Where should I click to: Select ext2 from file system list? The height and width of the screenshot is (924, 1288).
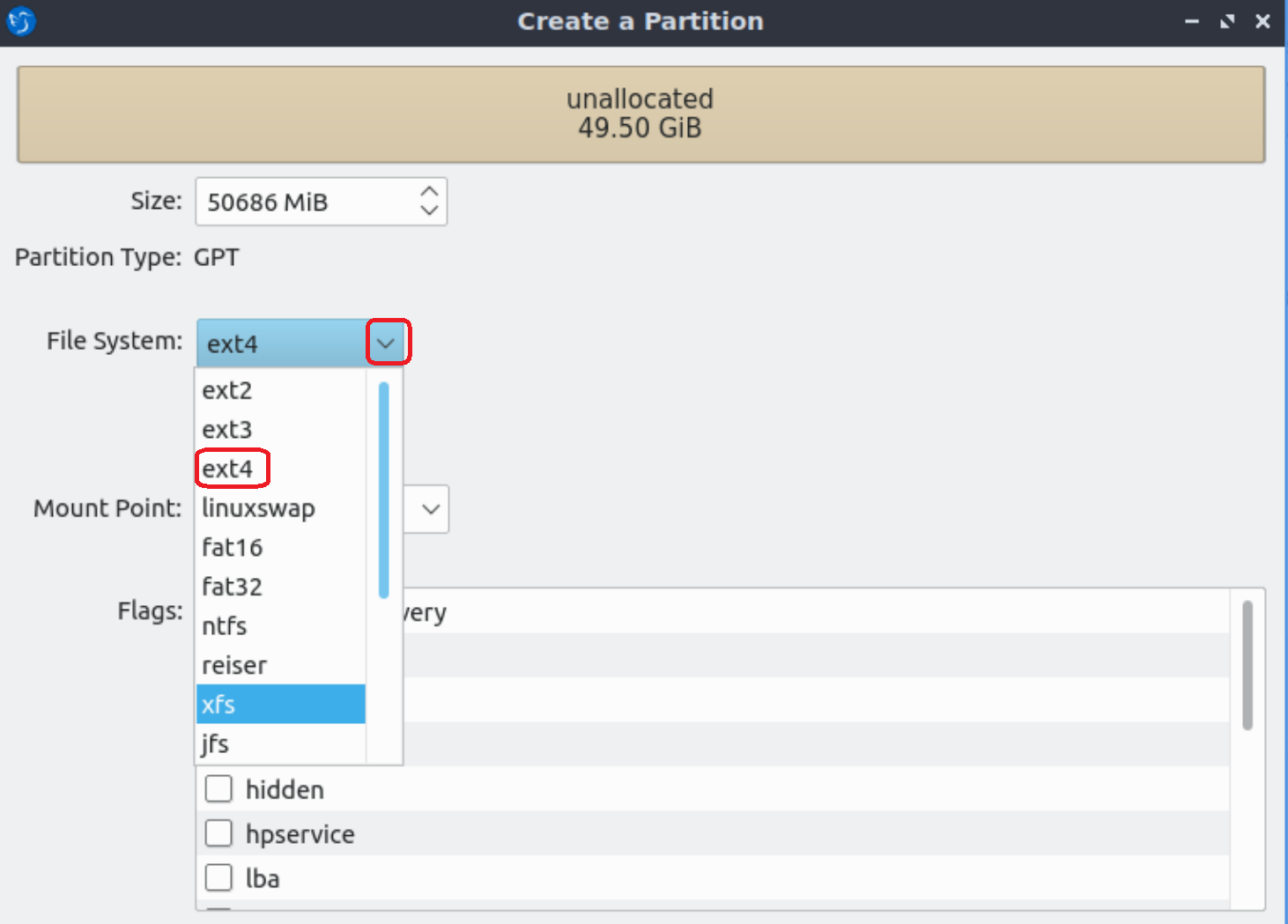pos(227,390)
